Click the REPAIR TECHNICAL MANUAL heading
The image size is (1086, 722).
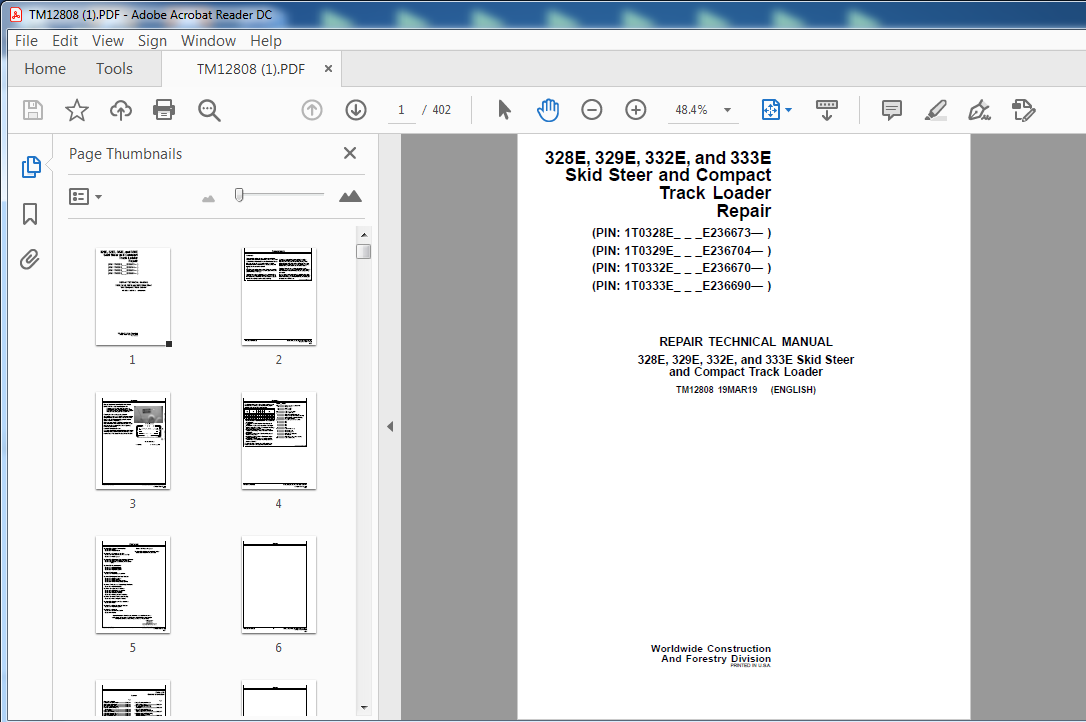click(x=746, y=342)
